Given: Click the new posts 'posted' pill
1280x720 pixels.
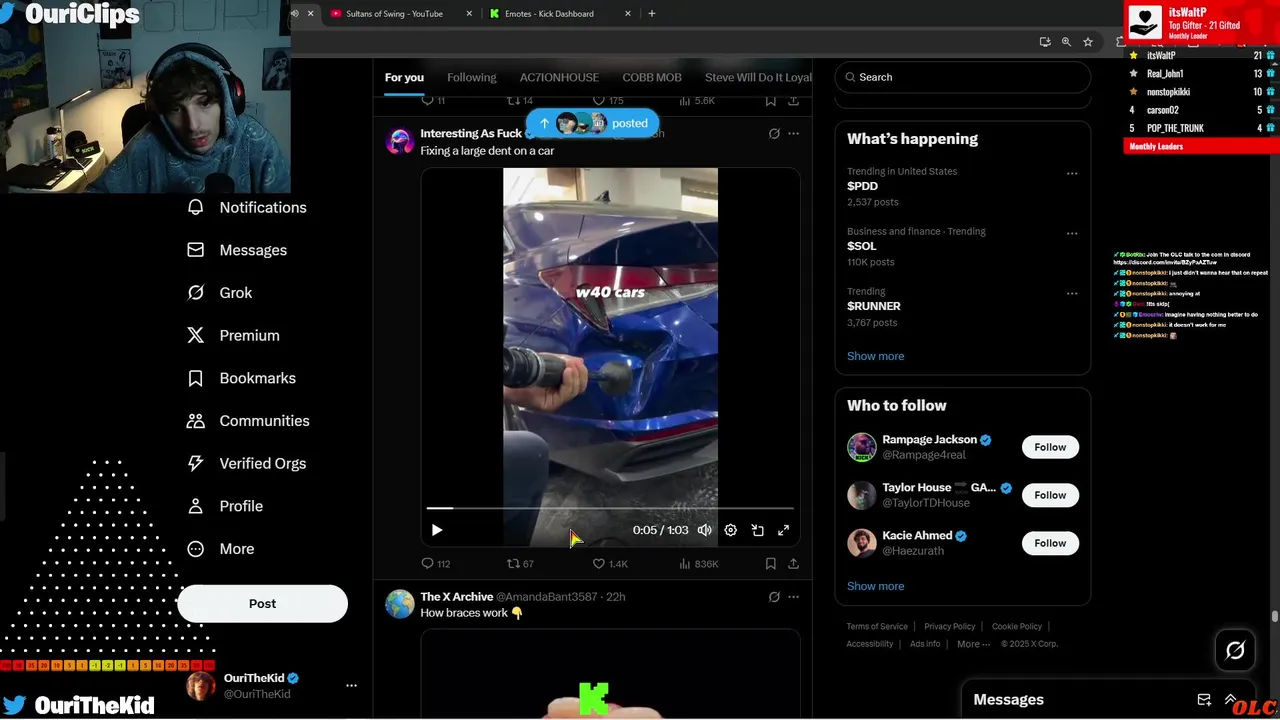Looking at the screenshot, I should click(593, 123).
